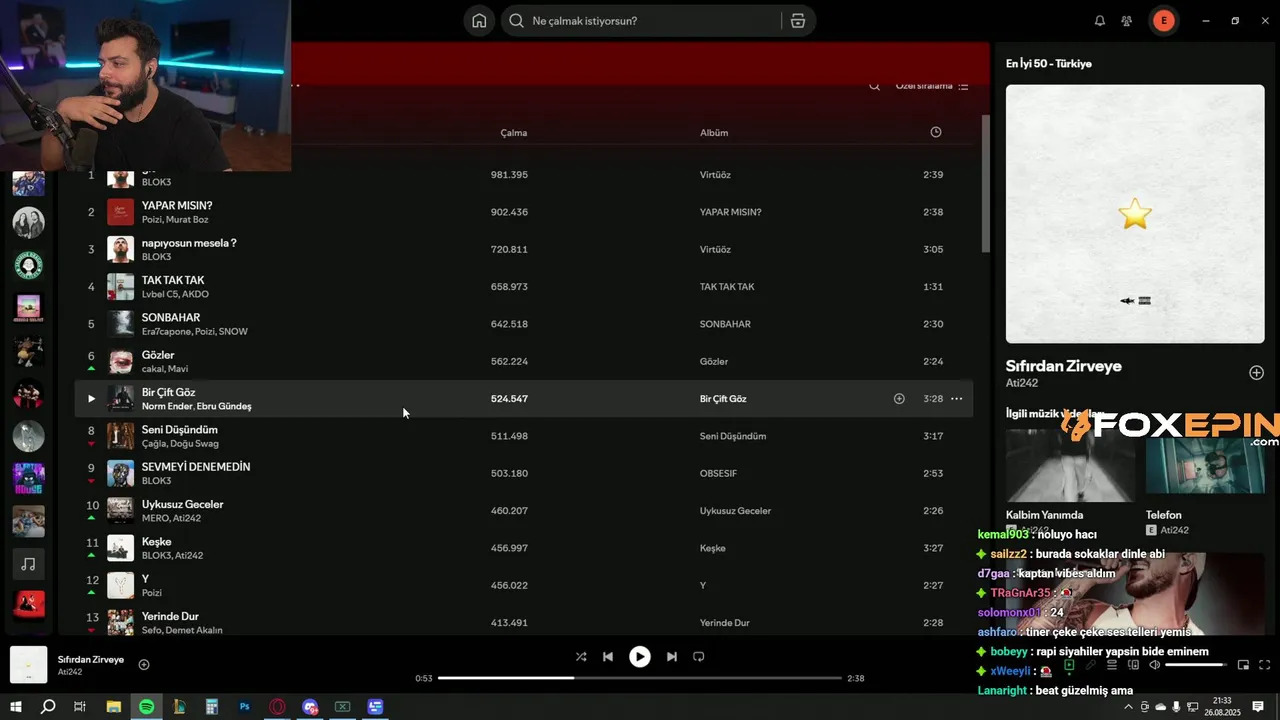Viewport: 1280px width, 720px height.
Task: Open notifications bell icon
Action: pyautogui.click(x=1100, y=21)
